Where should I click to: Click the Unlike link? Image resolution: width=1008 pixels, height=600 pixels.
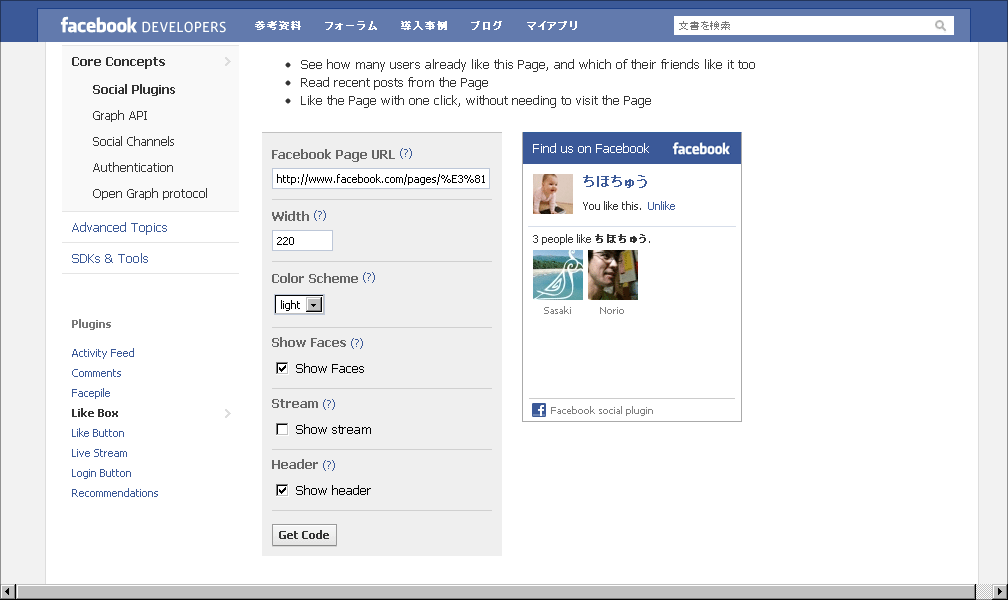(661, 206)
